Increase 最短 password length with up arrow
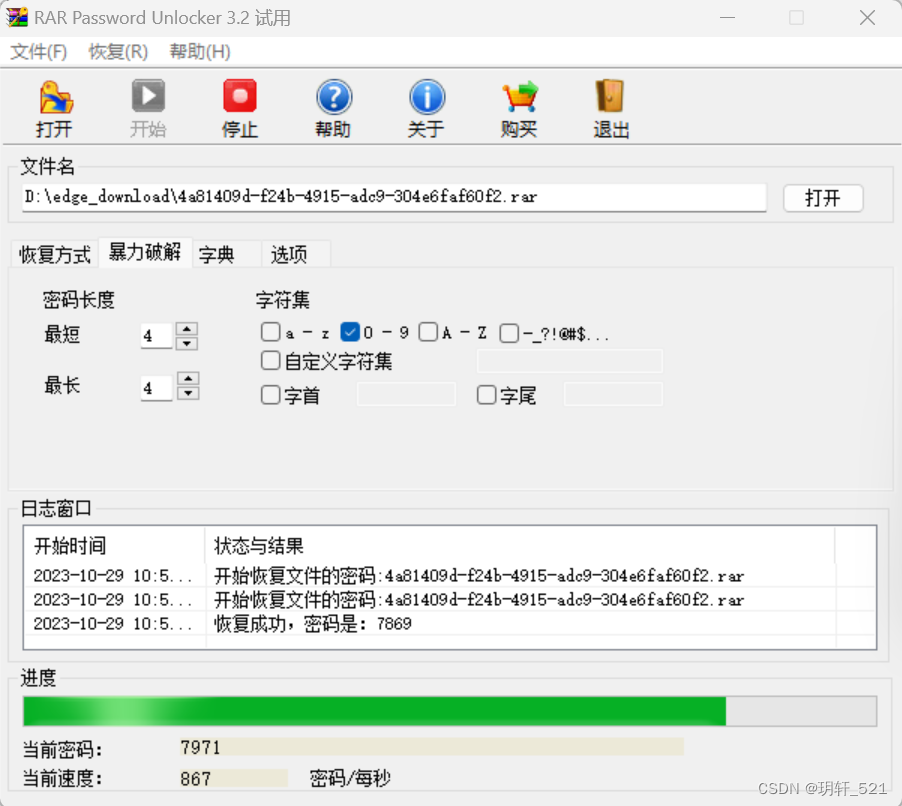 [187, 328]
